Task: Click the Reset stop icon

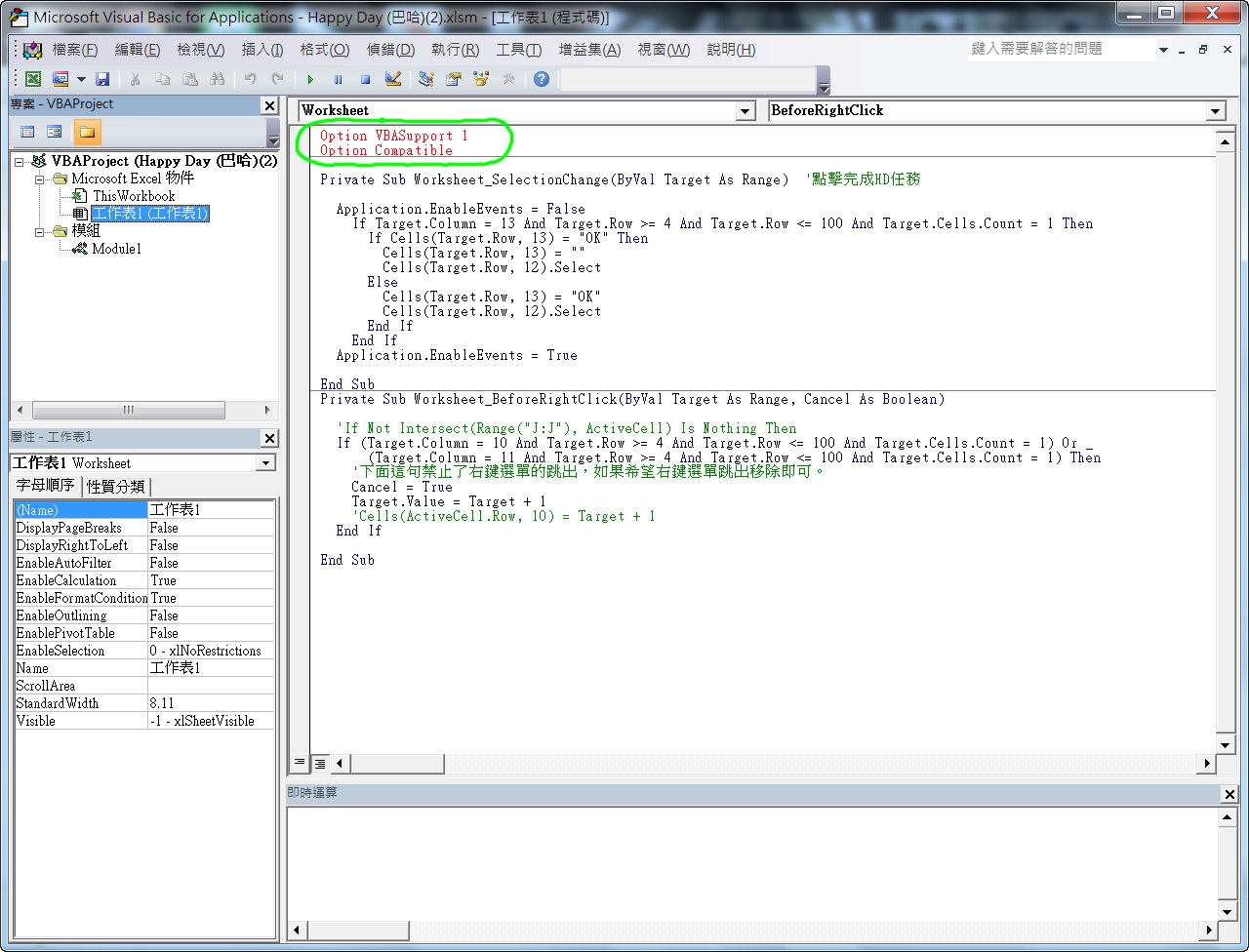Action: coord(365,79)
